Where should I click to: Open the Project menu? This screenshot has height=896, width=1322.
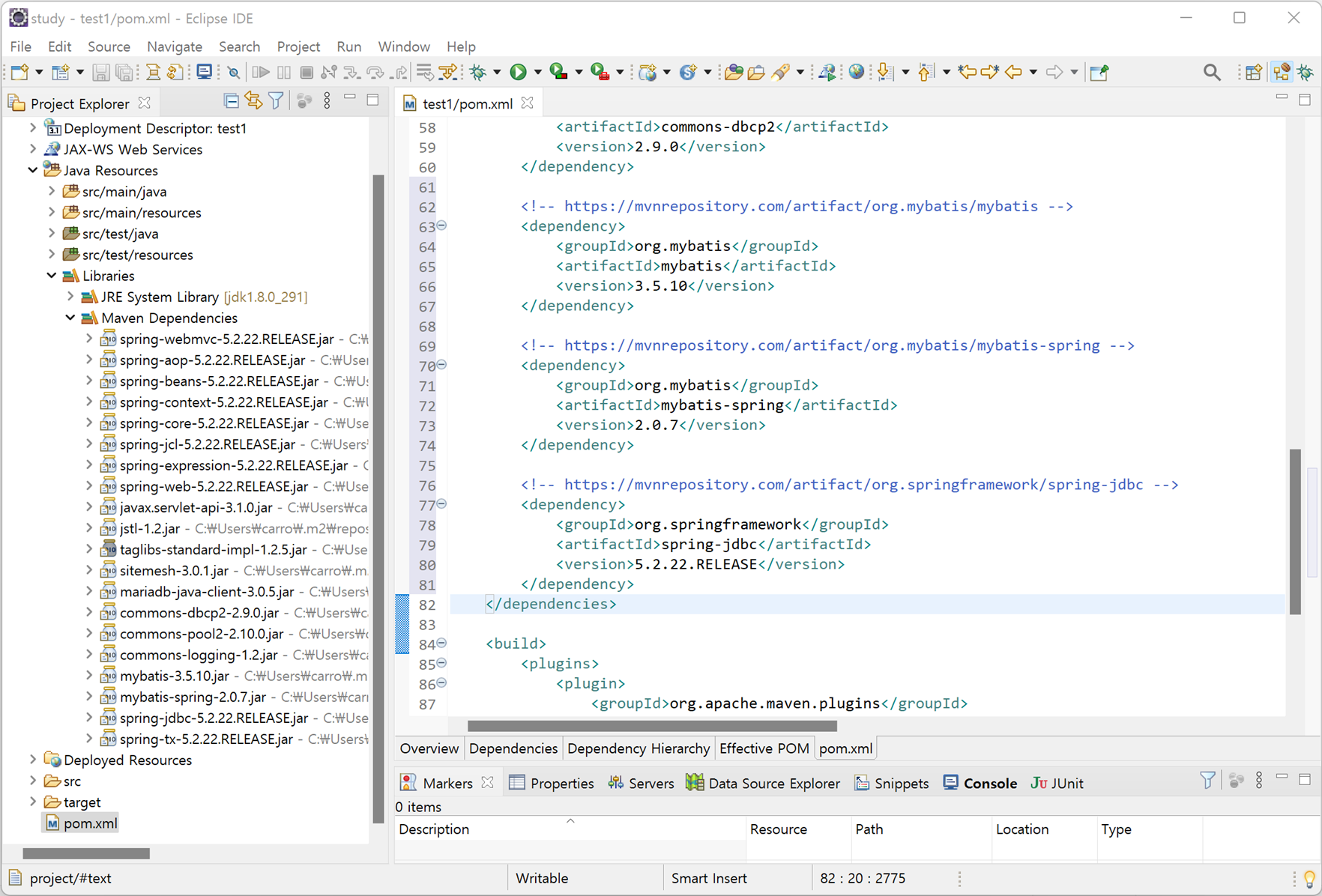(298, 46)
